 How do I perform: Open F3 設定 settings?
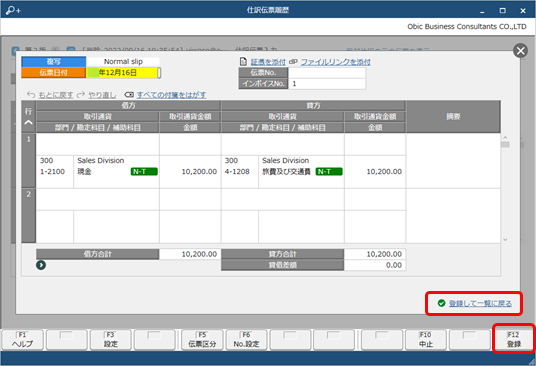click(x=110, y=340)
